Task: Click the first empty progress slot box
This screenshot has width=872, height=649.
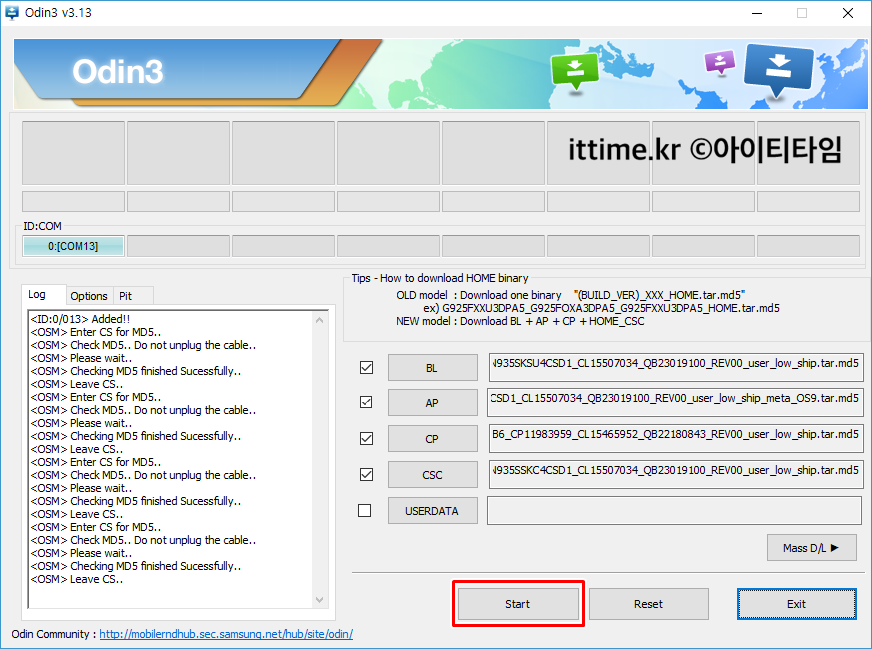Action: pos(73,152)
